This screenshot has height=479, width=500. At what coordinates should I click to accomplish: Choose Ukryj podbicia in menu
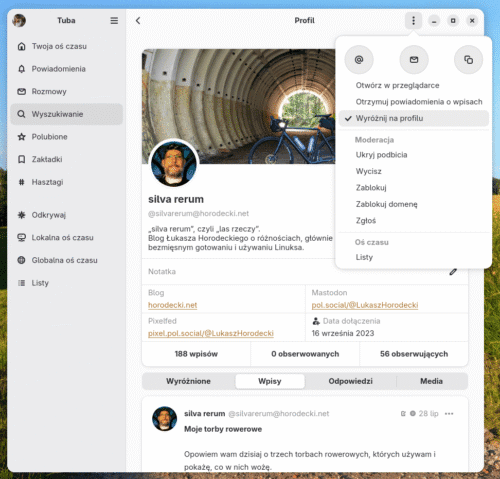point(414,155)
